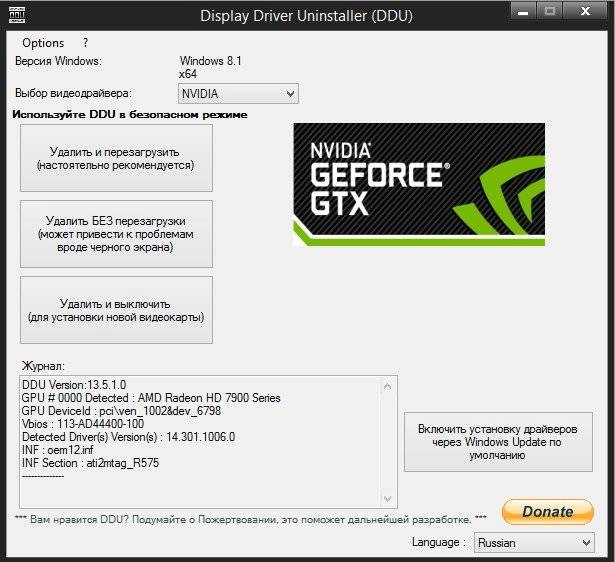Select 'Vbios : 113-AD44400-100' log line
615x562 pixels.
pos(83,424)
